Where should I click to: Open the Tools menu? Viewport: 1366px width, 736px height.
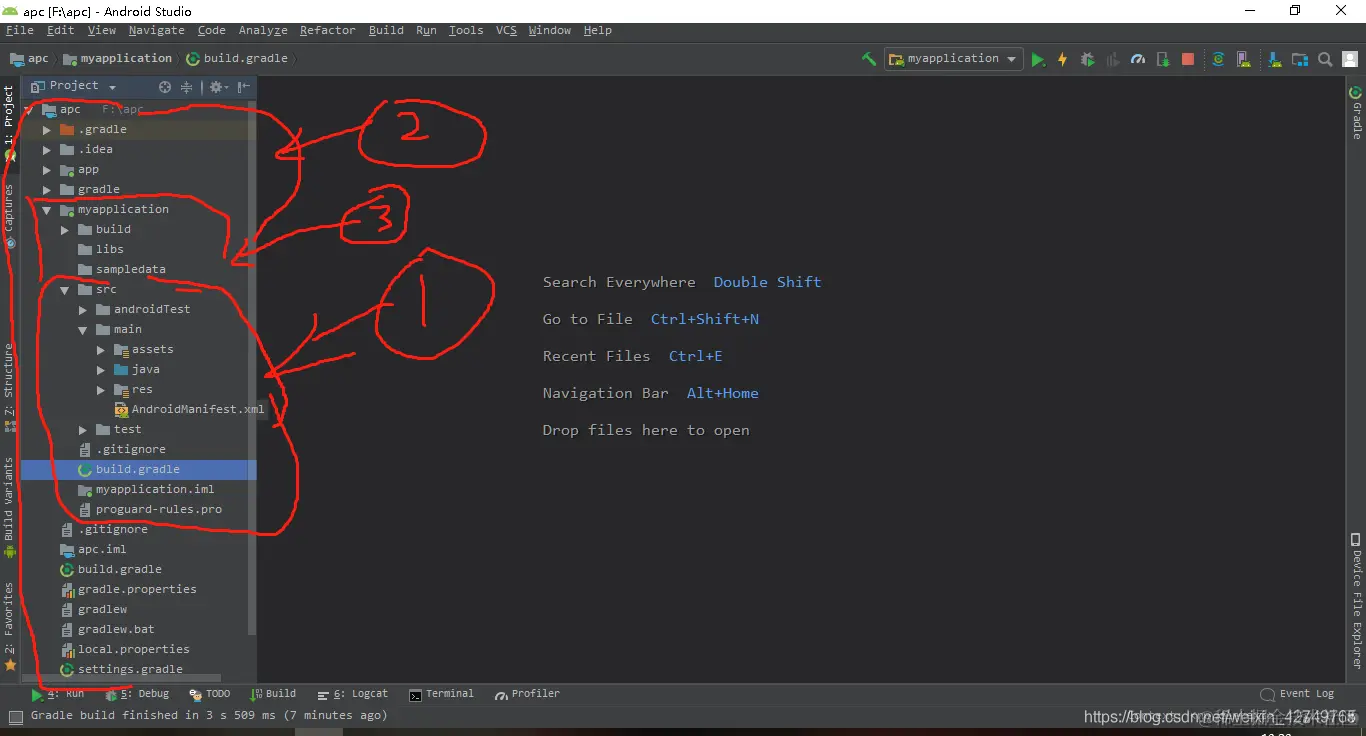(466, 31)
